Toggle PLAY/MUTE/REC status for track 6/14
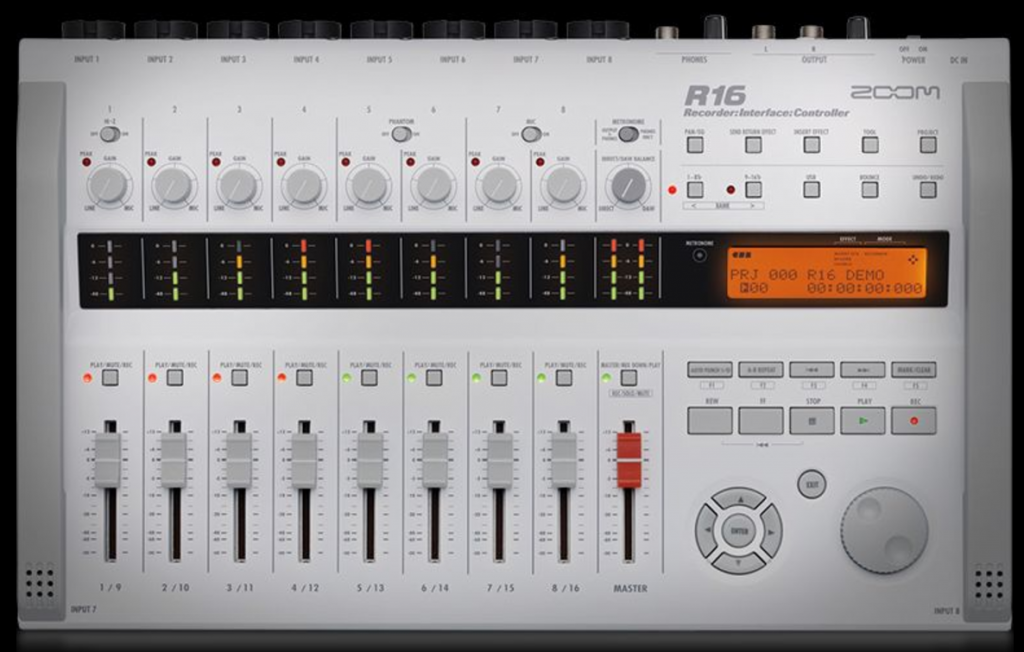This screenshot has width=1024, height=652. (434, 378)
